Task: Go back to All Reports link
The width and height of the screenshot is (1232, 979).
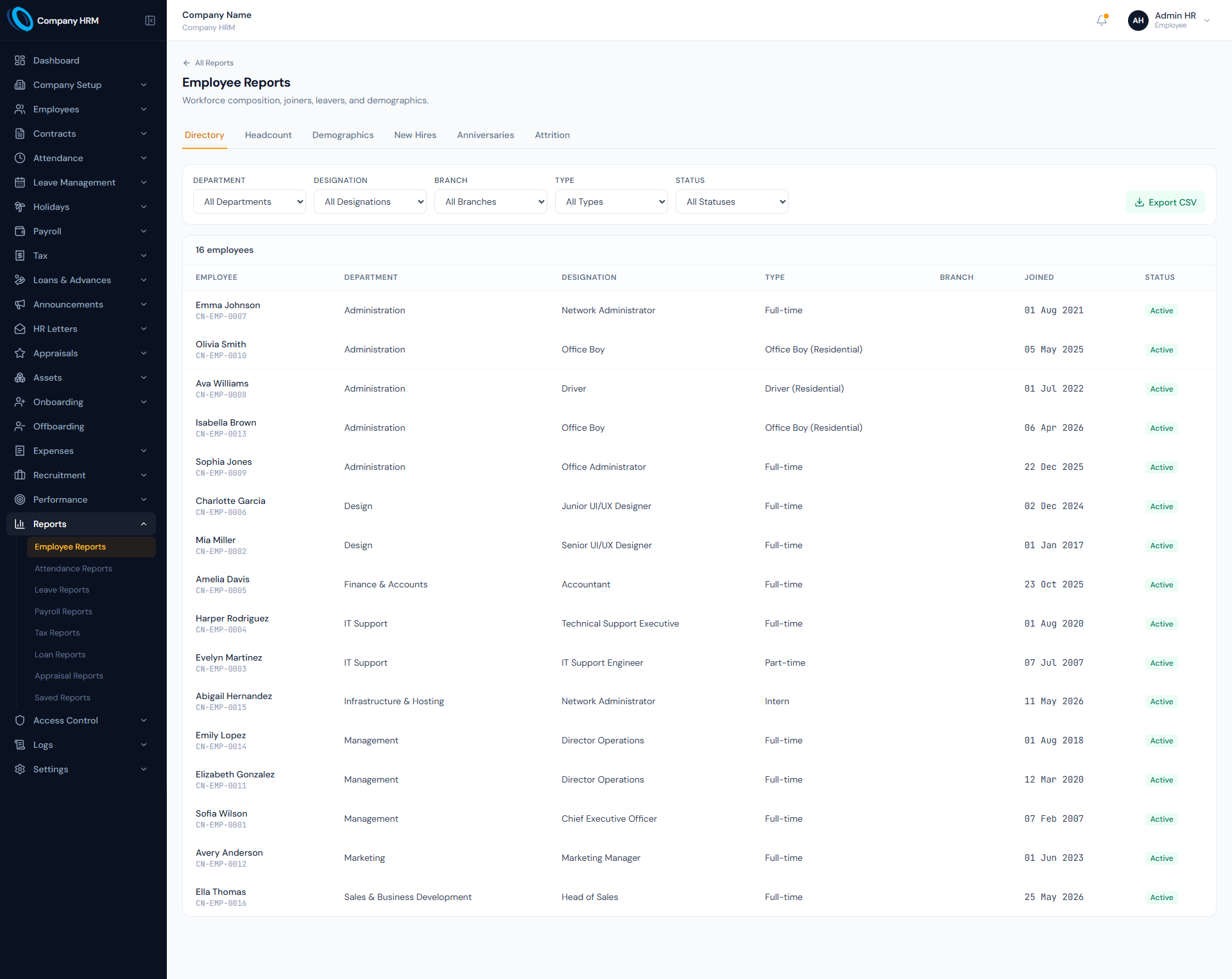Action: point(208,63)
